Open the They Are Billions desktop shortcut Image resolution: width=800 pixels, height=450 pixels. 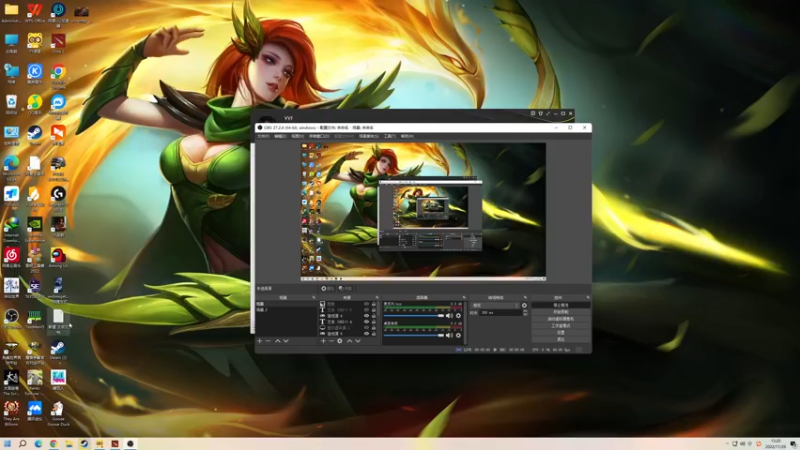(x=11, y=413)
